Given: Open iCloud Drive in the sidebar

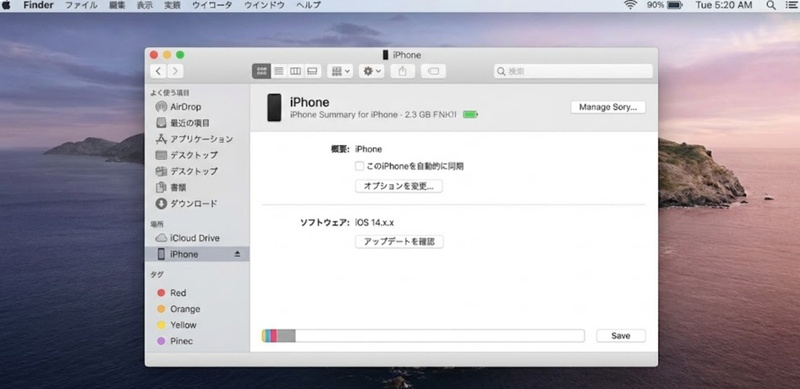Looking at the screenshot, I should [197, 238].
